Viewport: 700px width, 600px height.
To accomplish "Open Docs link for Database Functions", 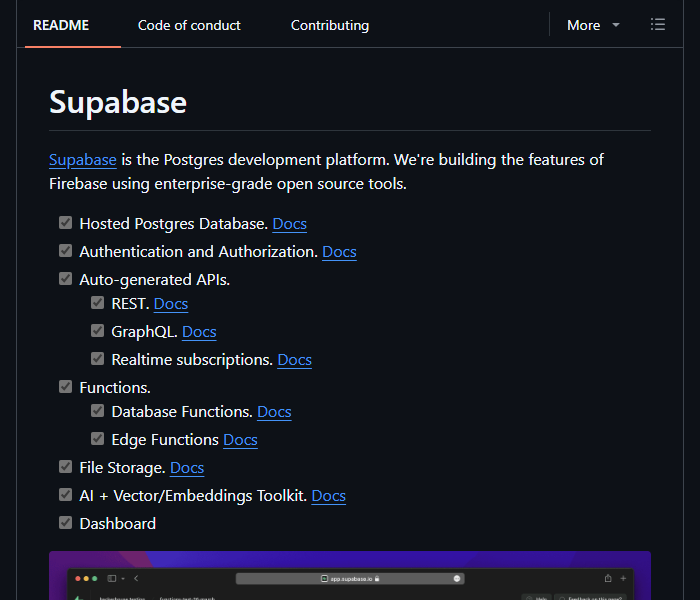I will pos(274,412).
